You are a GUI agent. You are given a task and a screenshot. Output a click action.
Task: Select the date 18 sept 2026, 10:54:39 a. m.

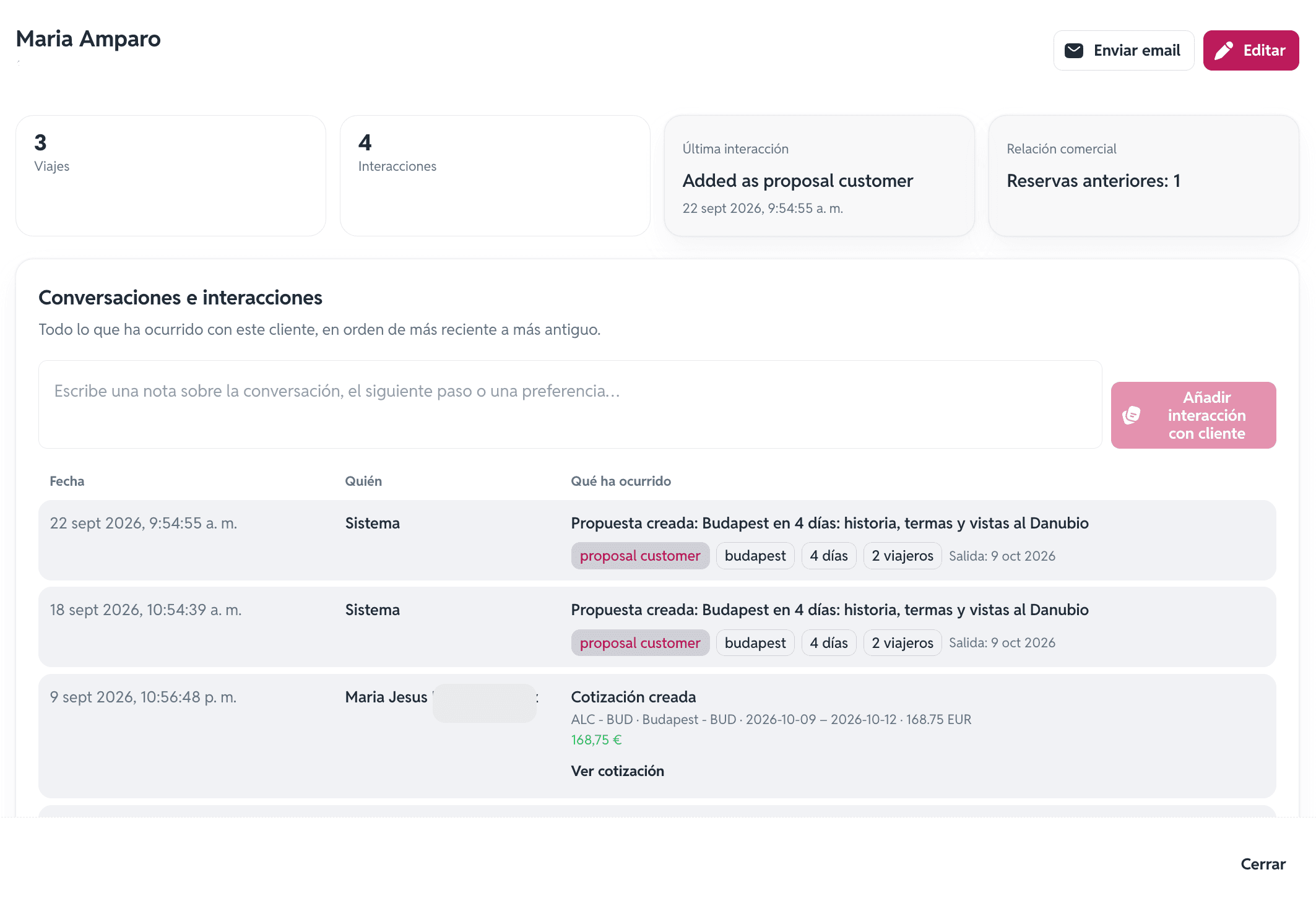coord(145,610)
